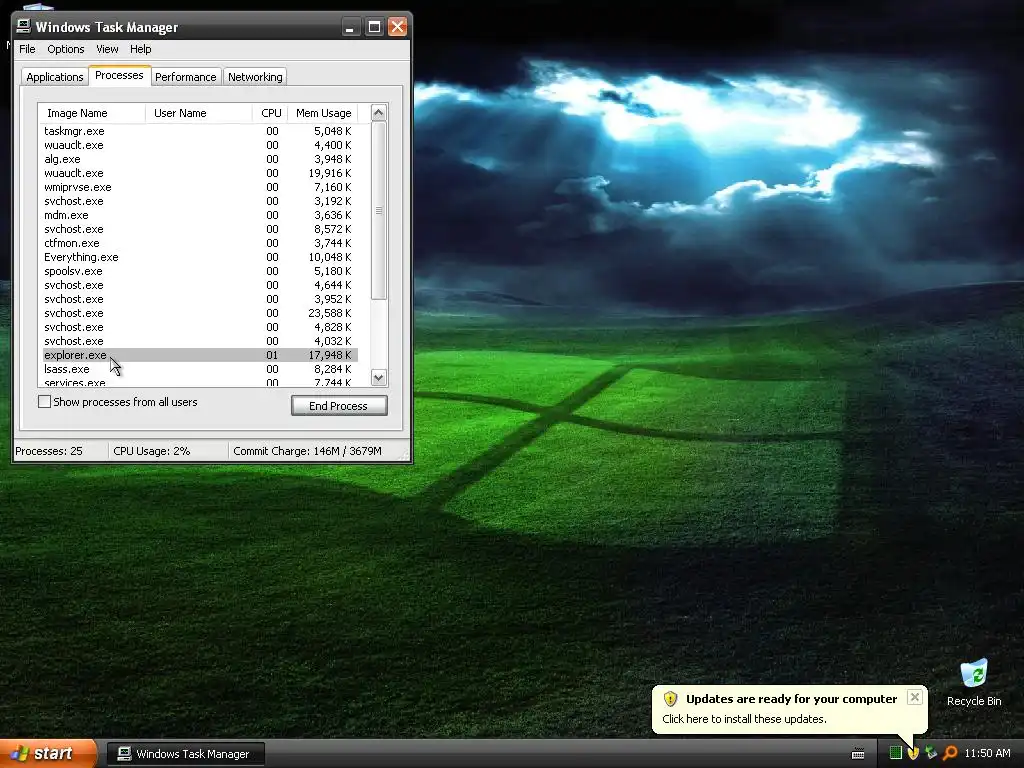
Task: Minimize the Windows Task Manager window
Action: [x=351, y=27]
